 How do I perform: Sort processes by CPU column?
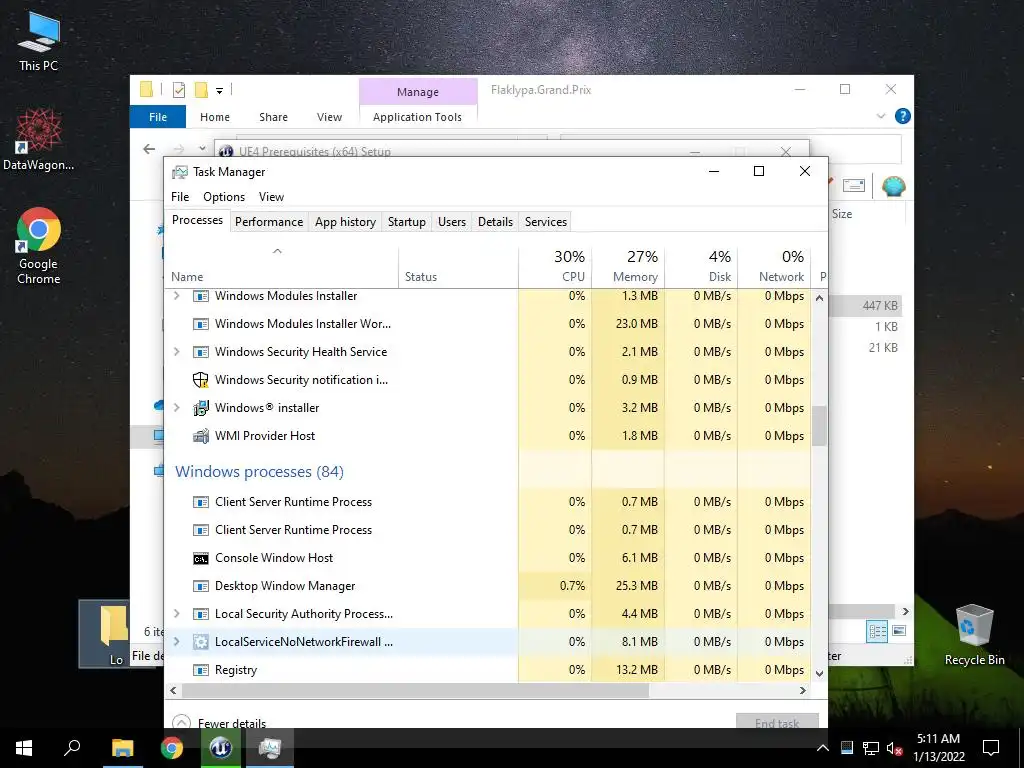pyautogui.click(x=555, y=266)
